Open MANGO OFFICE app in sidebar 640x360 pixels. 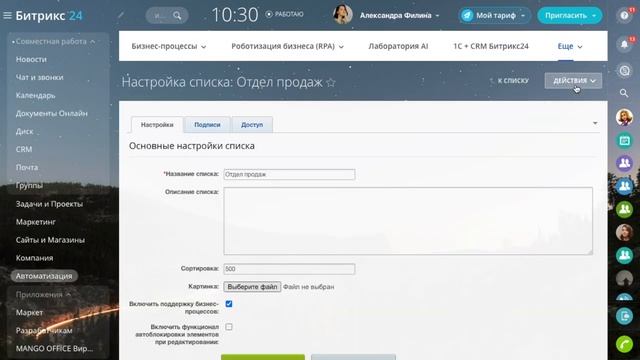point(54,348)
